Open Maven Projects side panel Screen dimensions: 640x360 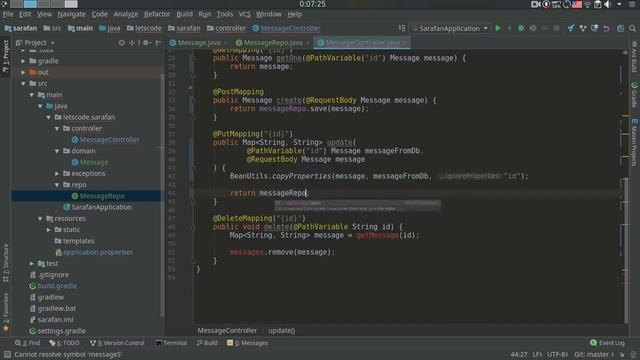(x=634, y=142)
